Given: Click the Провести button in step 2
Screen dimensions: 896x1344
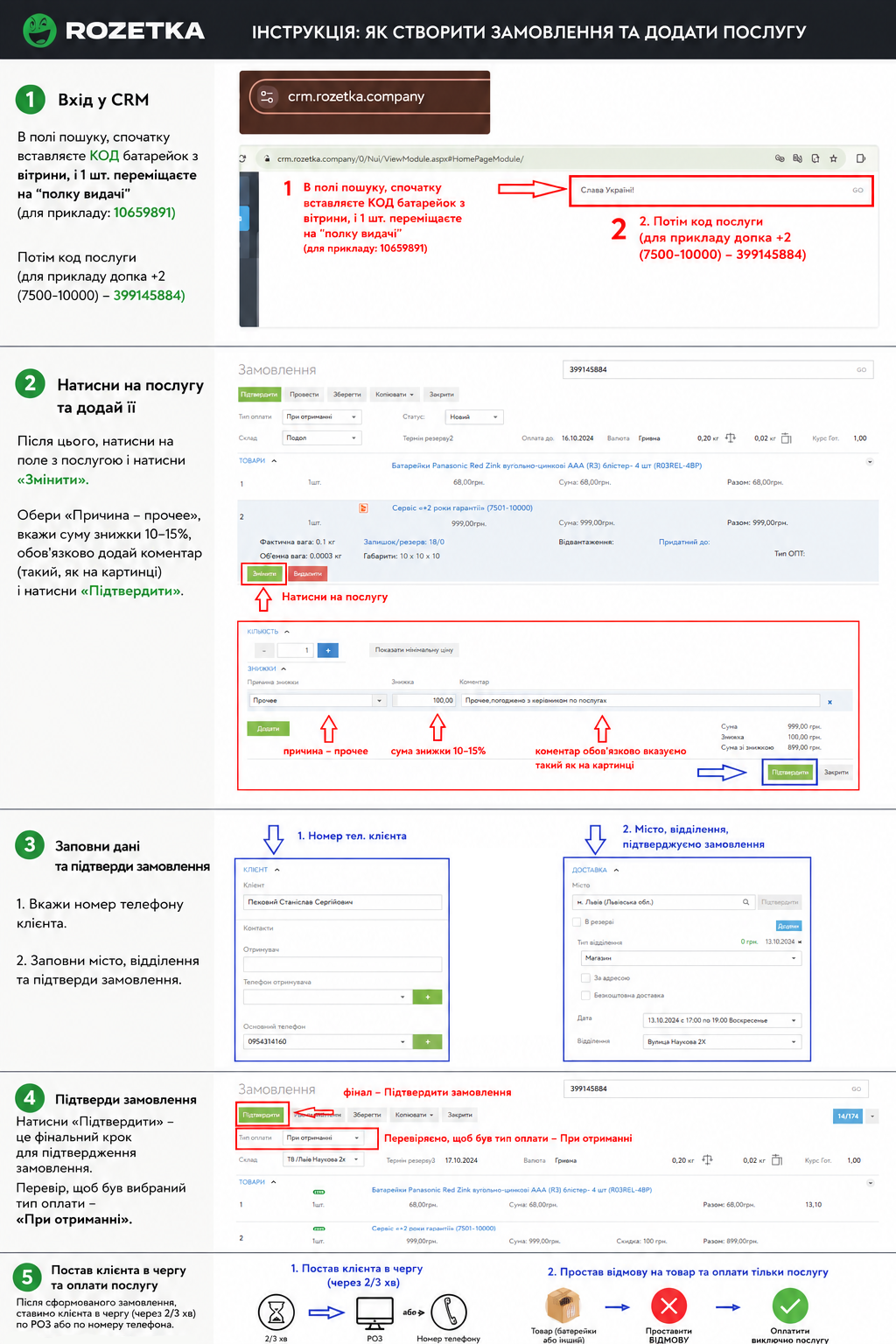Looking at the screenshot, I should point(304,395).
